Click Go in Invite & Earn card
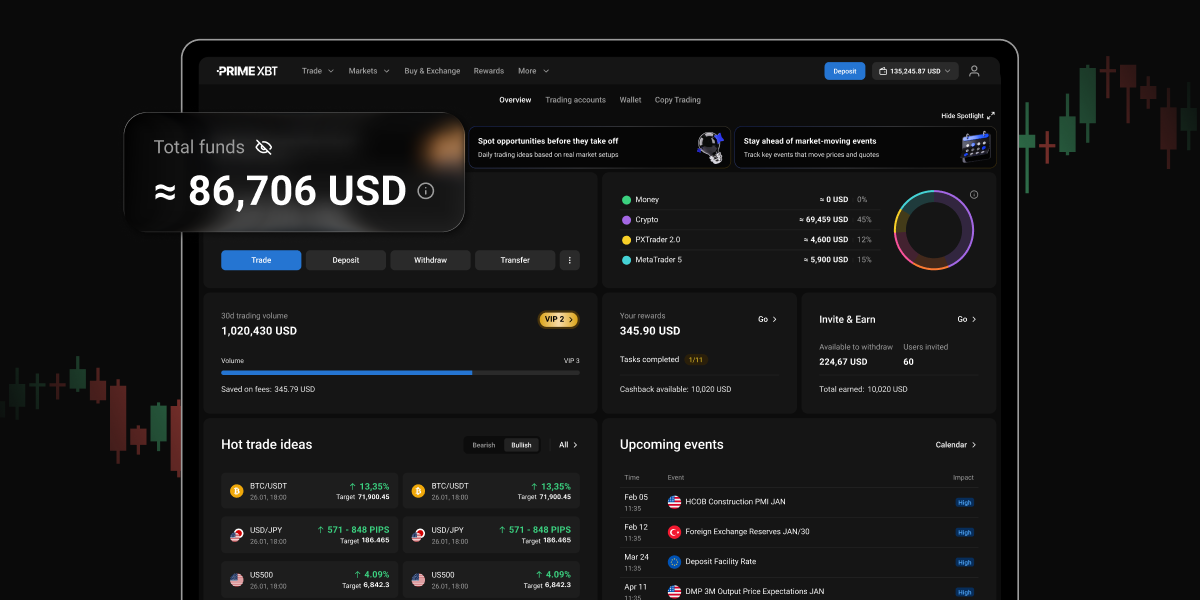The height and width of the screenshot is (600, 1200). coord(967,320)
